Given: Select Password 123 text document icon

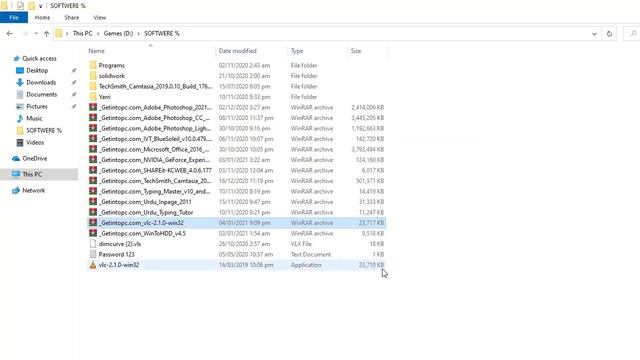Looking at the screenshot, I should [x=93, y=254].
